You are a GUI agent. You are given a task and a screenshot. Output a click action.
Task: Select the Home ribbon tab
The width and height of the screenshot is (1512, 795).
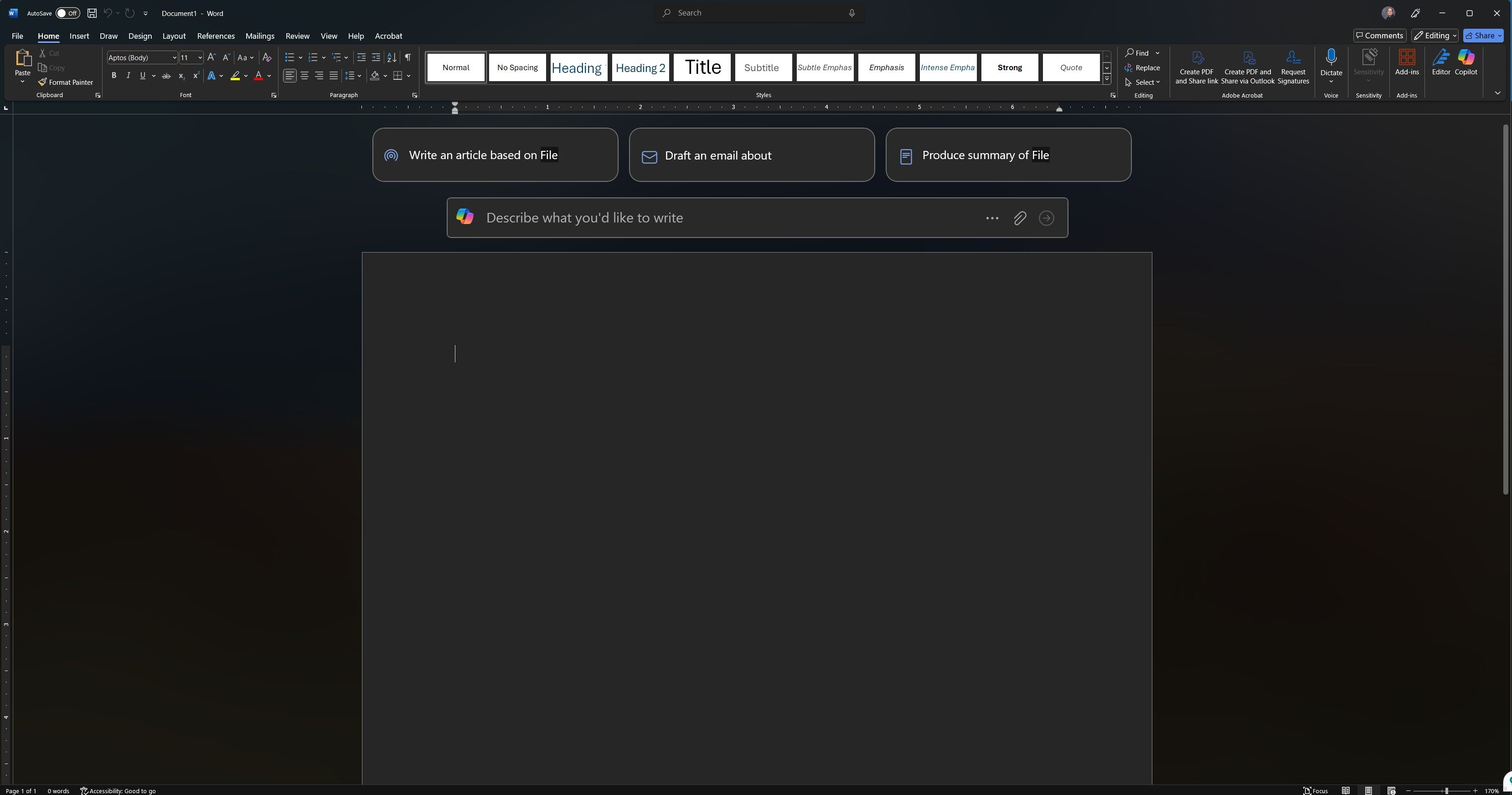48,36
